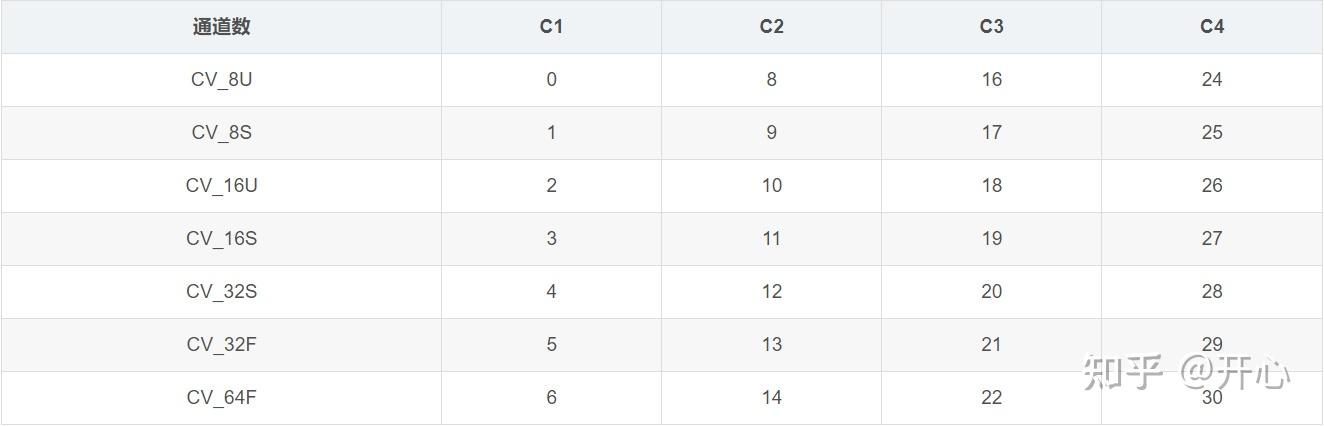Click the CV_64F row label

(221, 398)
